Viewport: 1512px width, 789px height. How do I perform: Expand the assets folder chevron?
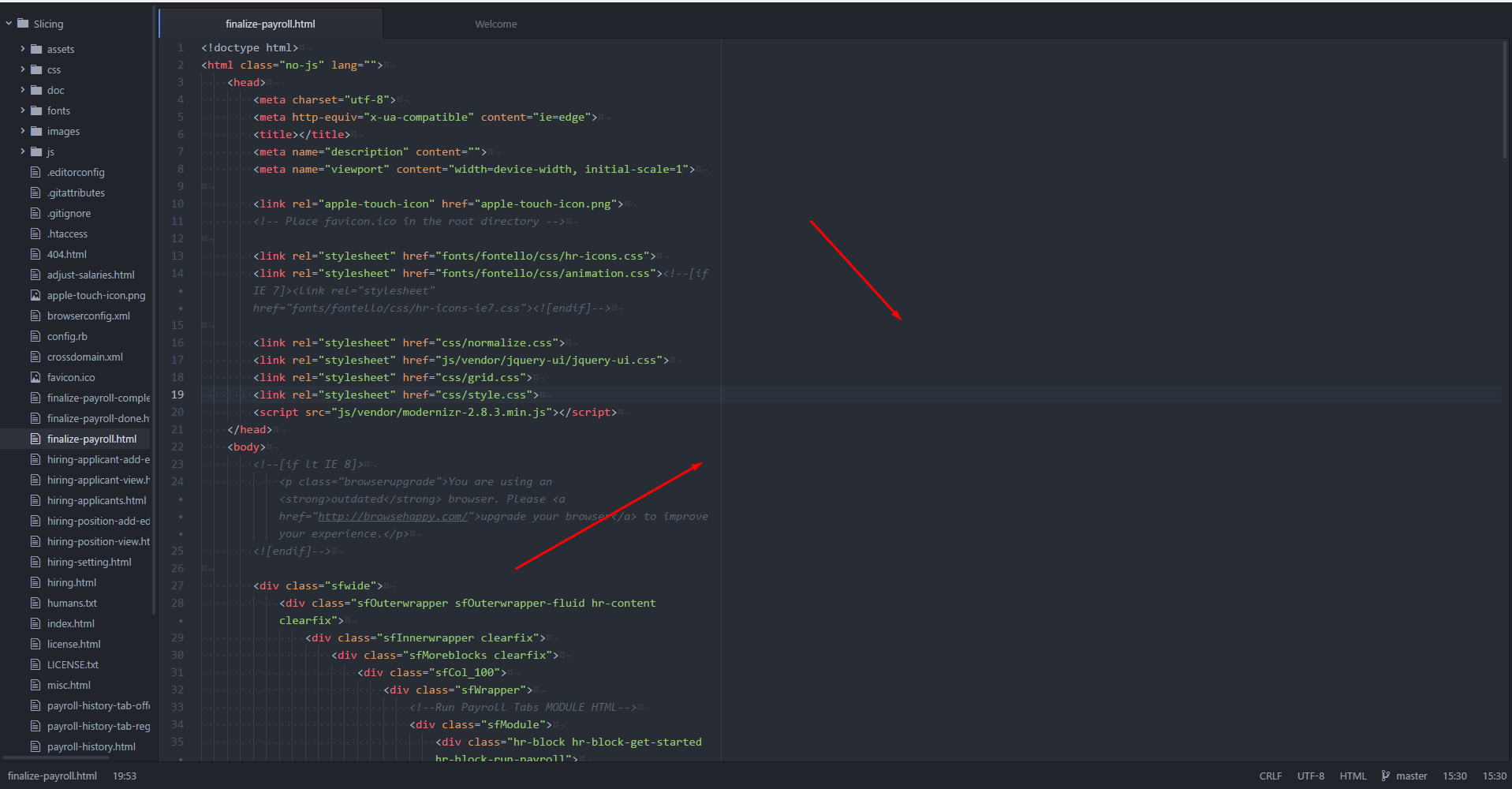[x=23, y=49]
